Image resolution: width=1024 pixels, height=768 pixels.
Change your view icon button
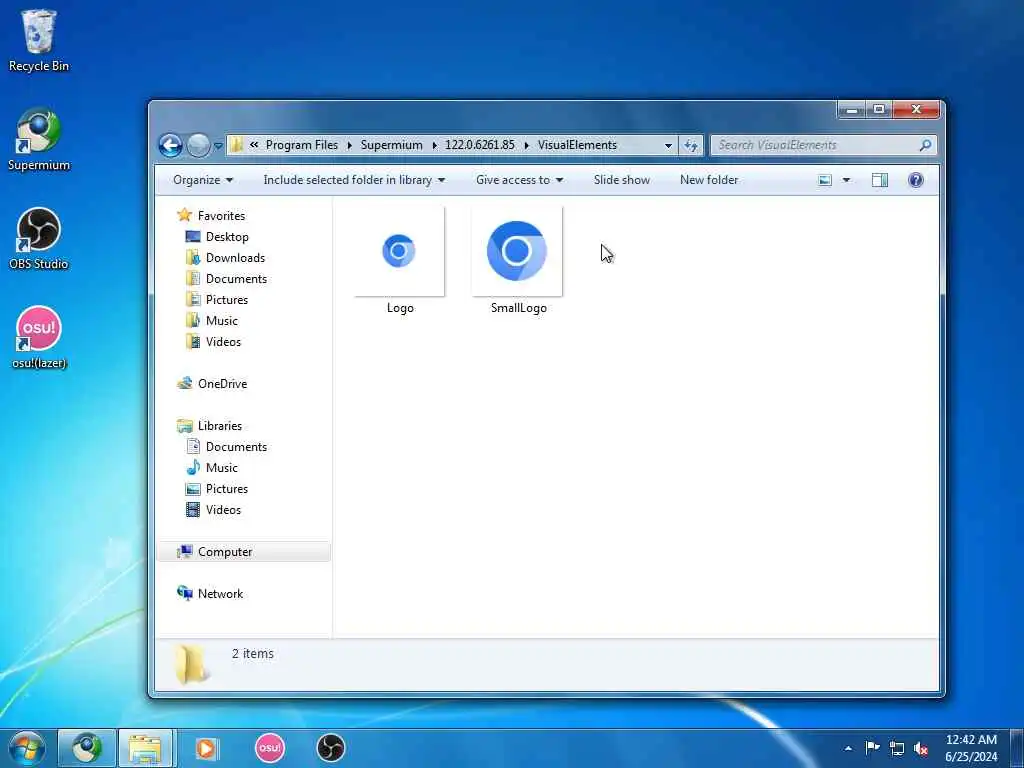click(x=825, y=180)
